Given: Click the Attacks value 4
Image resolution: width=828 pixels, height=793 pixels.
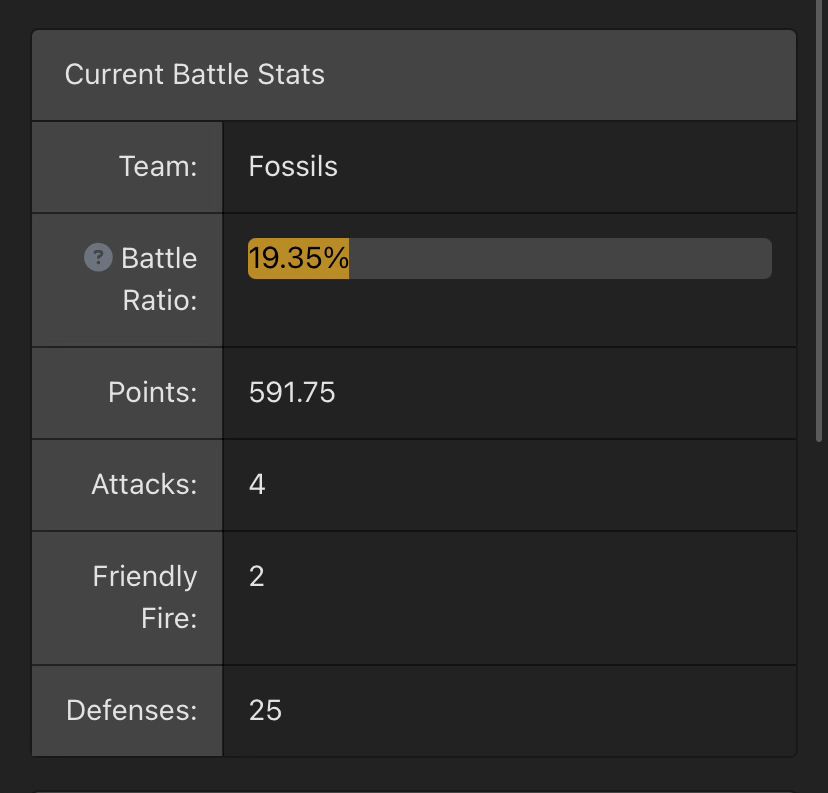Looking at the screenshot, I should click(257, 485).
